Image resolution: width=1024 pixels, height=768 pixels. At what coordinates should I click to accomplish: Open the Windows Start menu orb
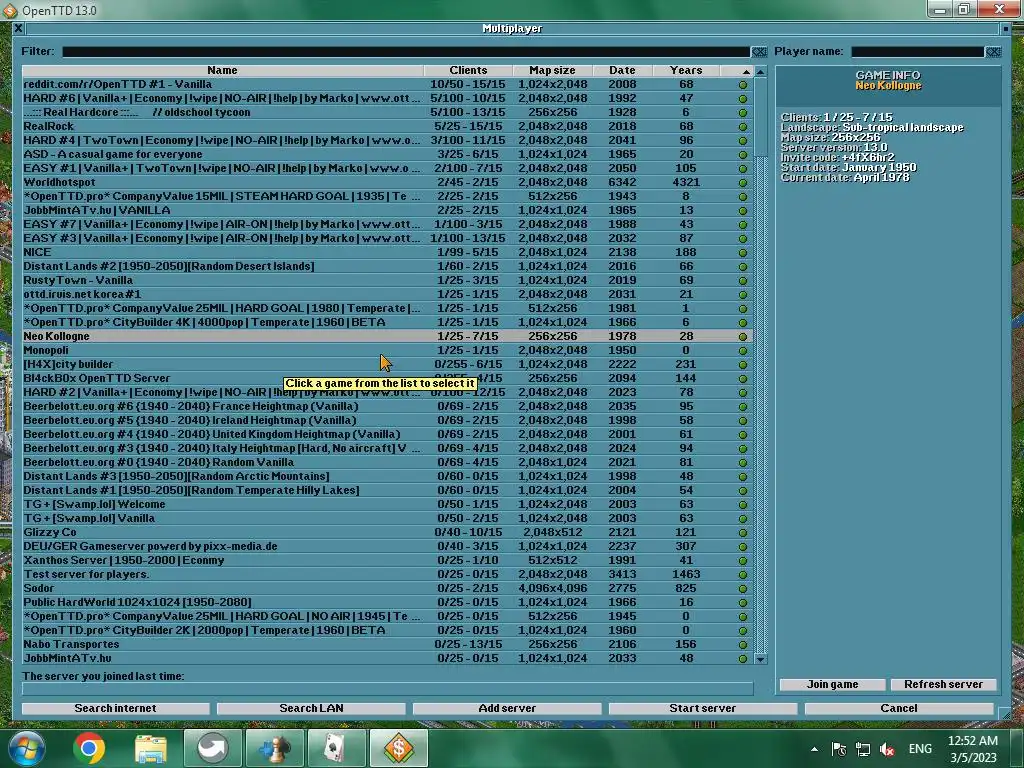click(x=26, y=748)
